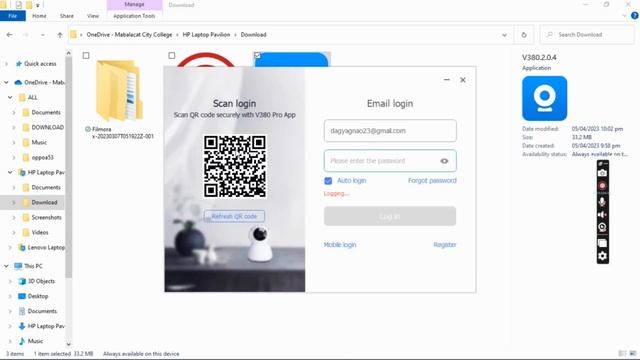Expand the oppoa53 folder node
The width and height of the screenshot is (640, 360).
(13, 158)
